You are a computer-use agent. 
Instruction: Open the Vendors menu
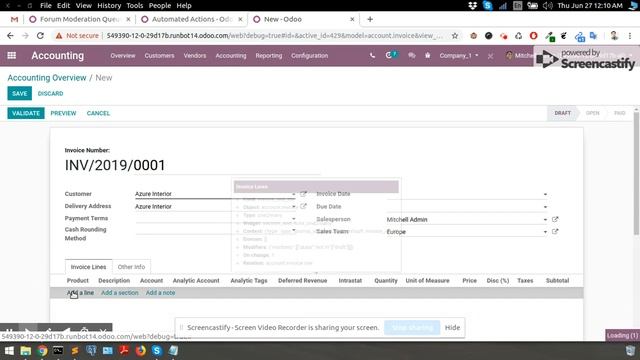(195, 56)
